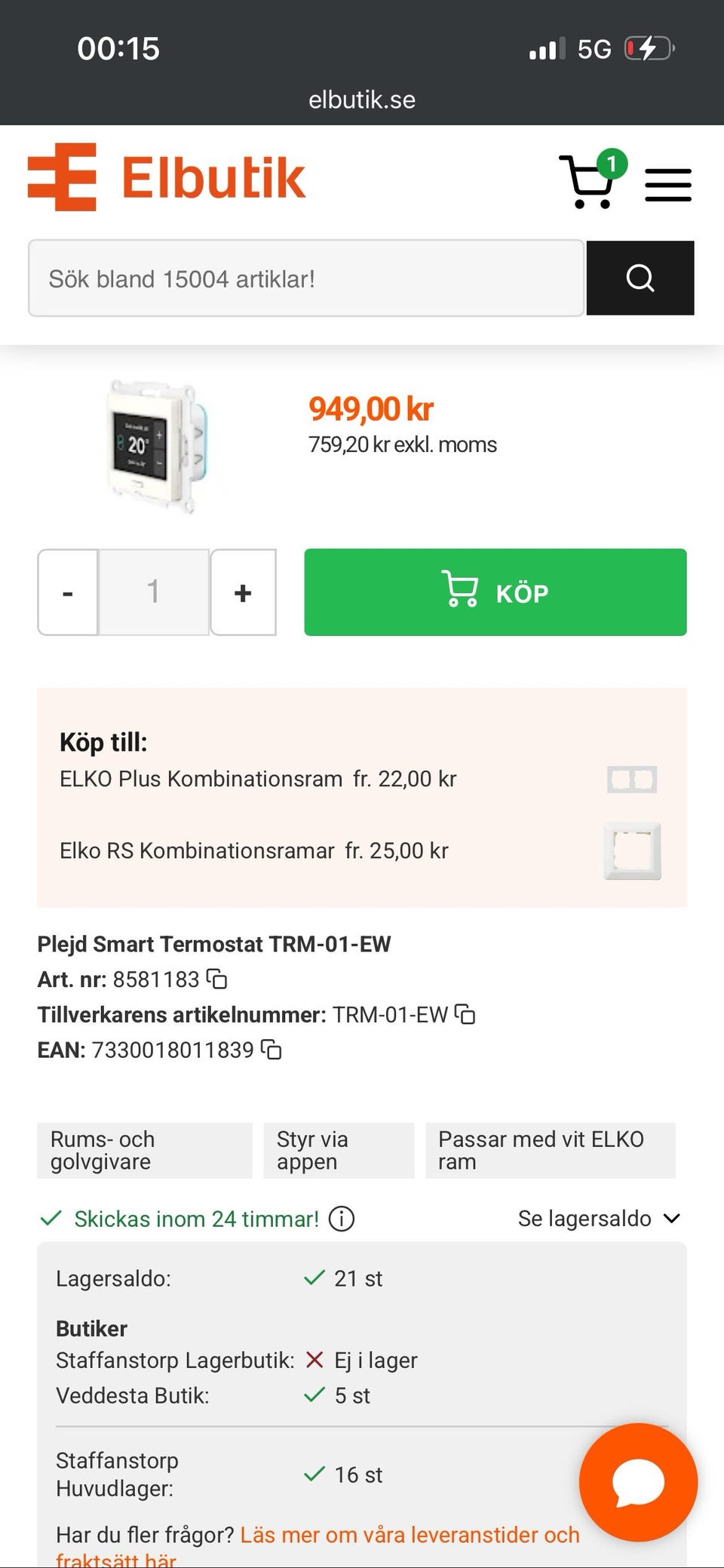
Task: Open the shopping cart
Action: click(587, 181)
